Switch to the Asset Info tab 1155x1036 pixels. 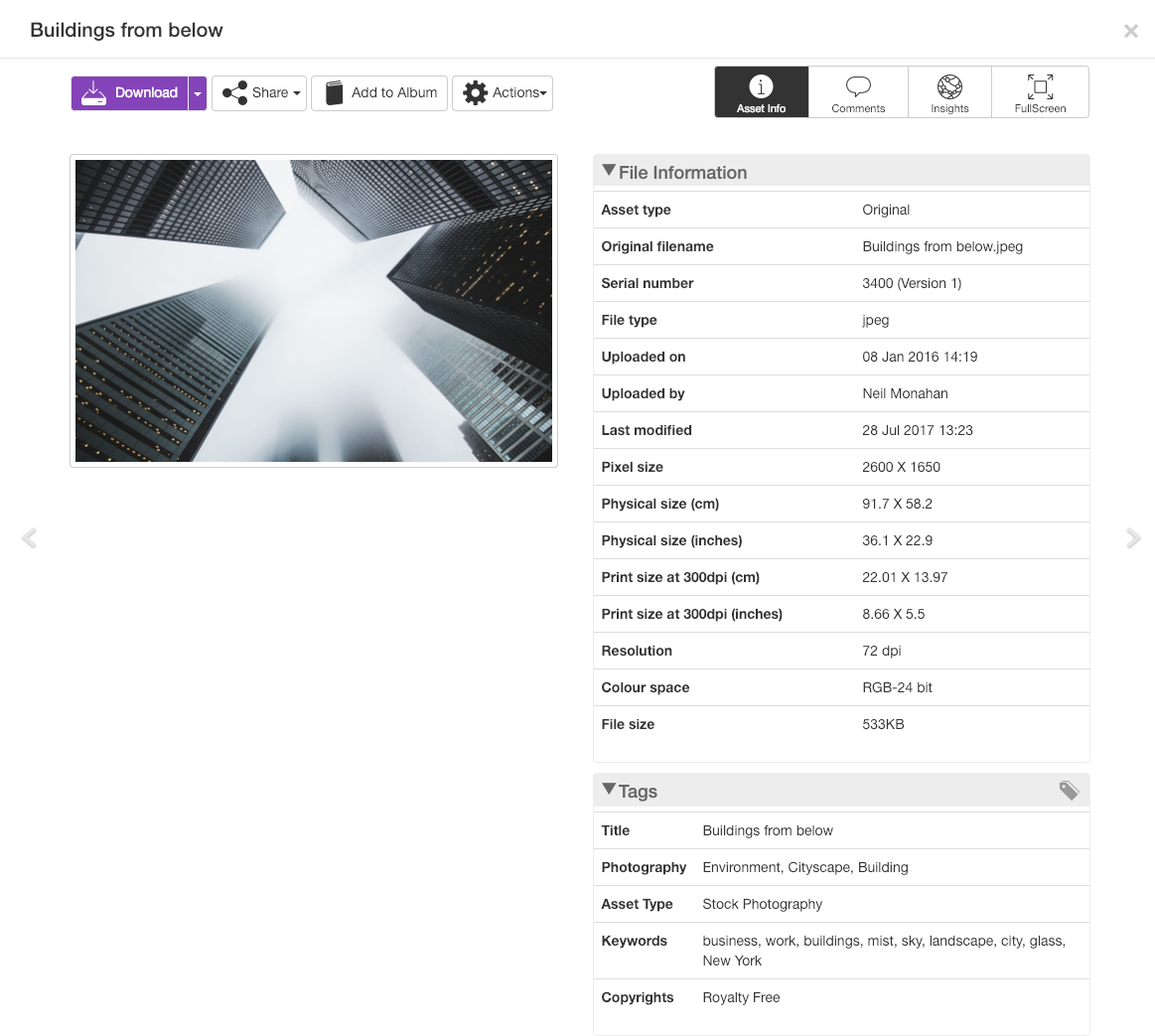click(762, 92)
